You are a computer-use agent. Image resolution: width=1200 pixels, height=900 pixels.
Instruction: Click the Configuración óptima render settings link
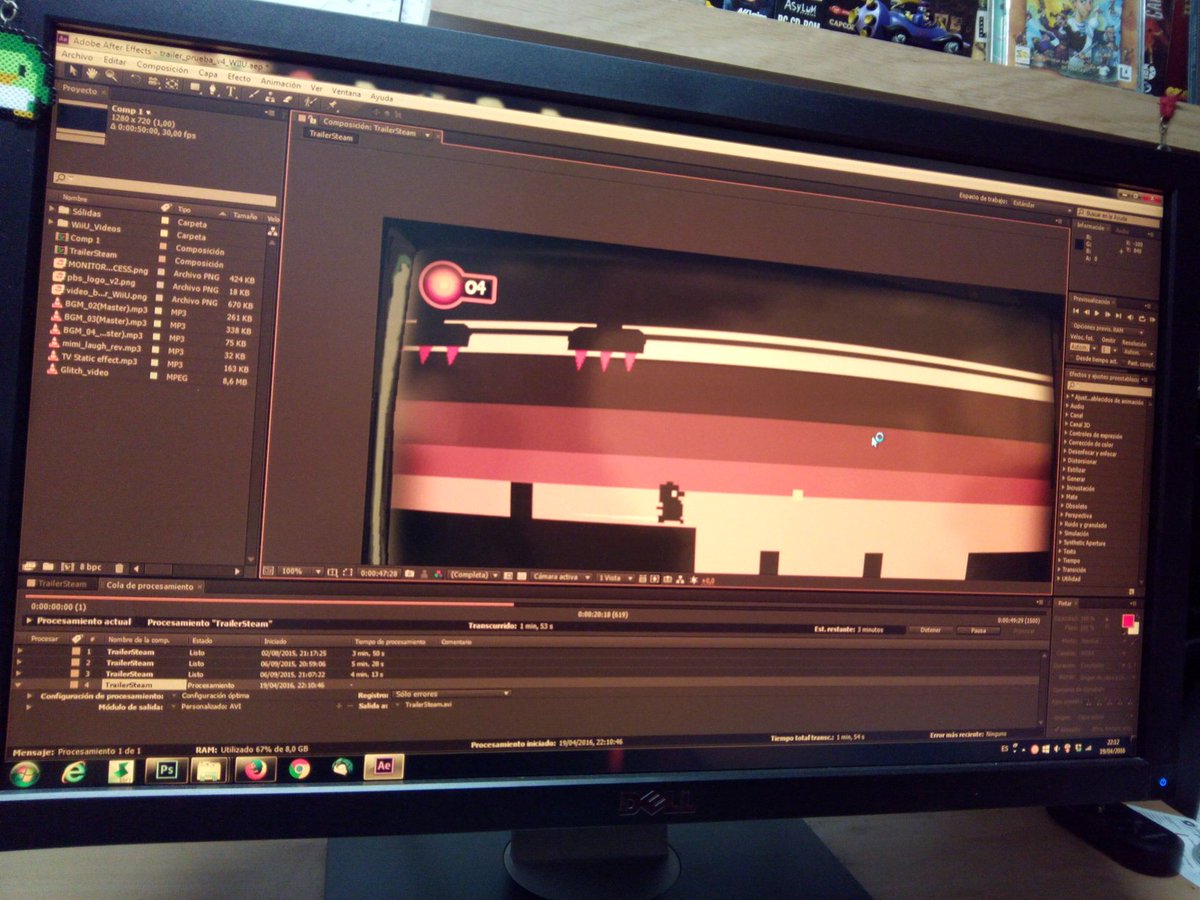click(215, 695)
